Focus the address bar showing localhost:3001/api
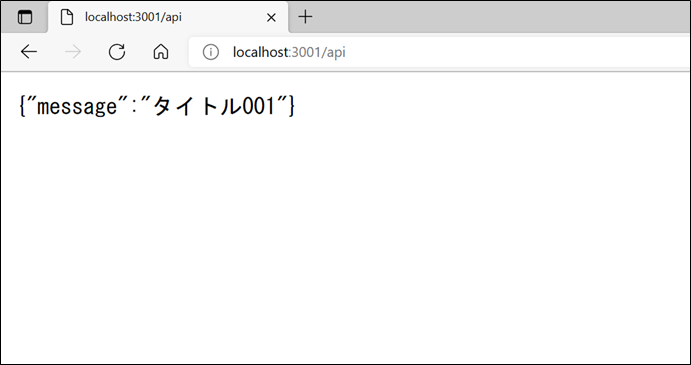The width and height of the screenshot is (691, 365). 439,52
